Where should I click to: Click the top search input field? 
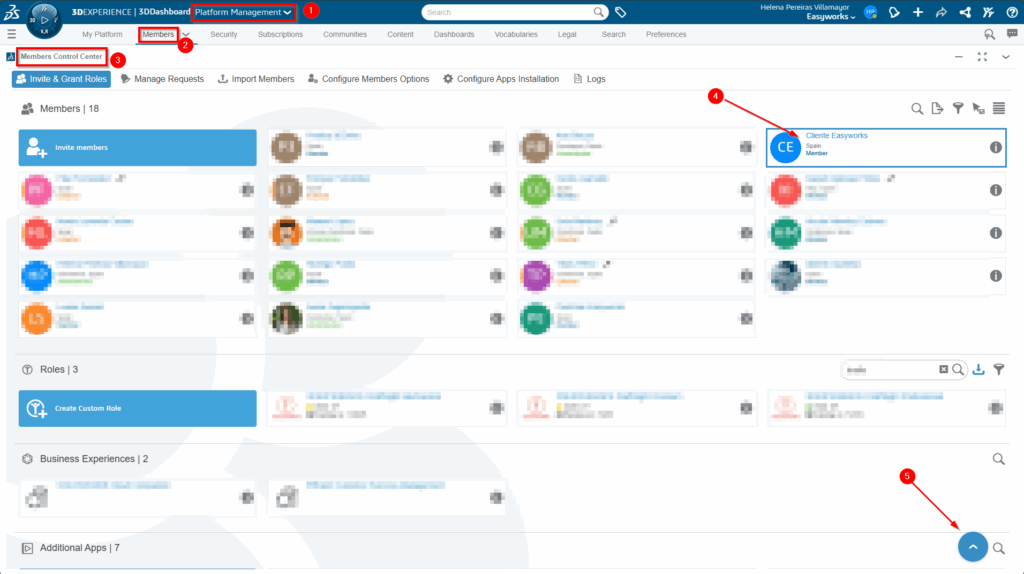[x=509, y=12]
